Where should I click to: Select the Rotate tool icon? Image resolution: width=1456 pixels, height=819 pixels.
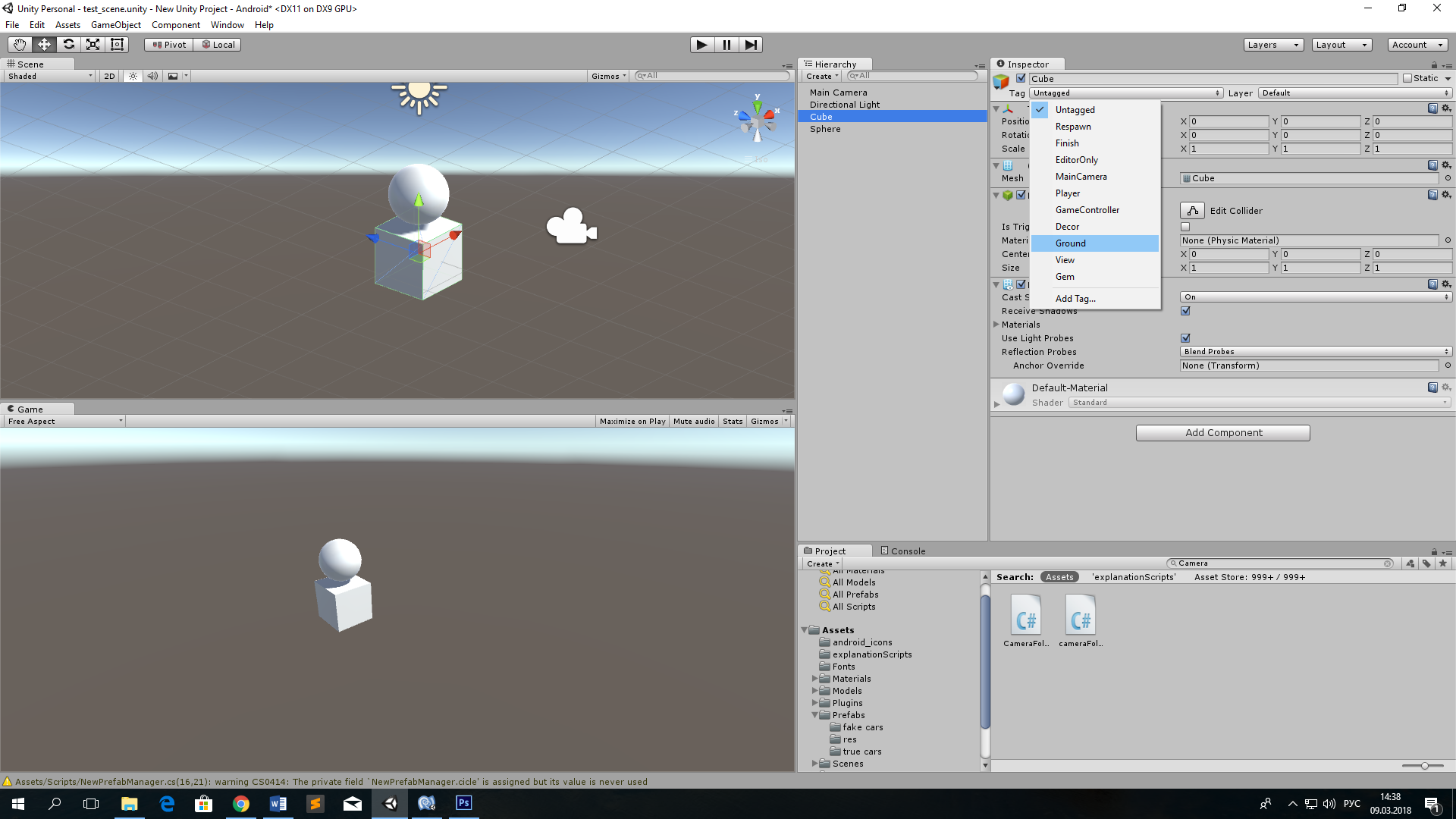pyautogui.click(x=68, y=44)
